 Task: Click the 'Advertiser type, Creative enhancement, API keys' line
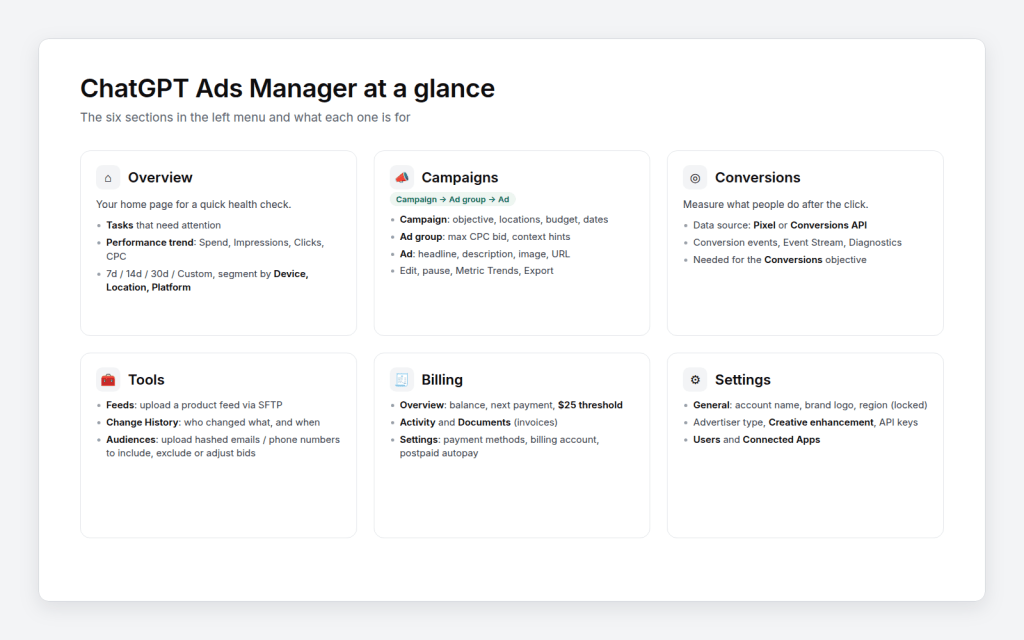(805, 423)
